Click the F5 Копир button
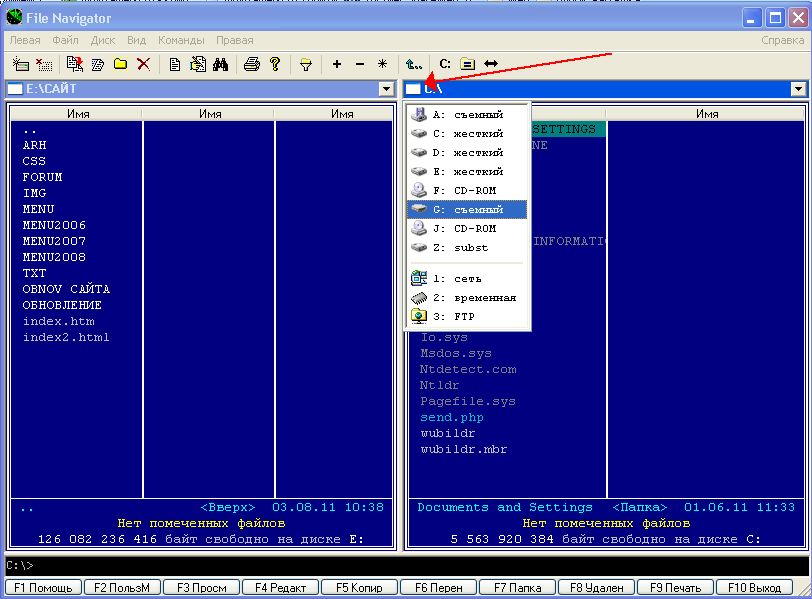812x599 pixels. (x=359, y=588)
